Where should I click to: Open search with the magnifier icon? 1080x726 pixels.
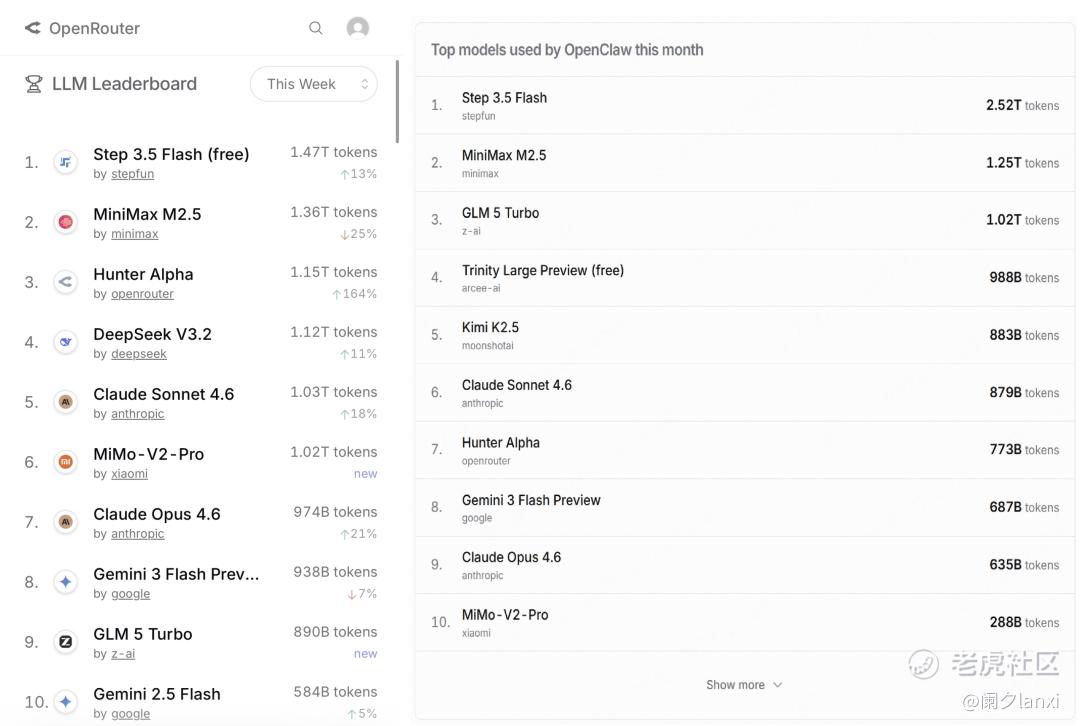tap(316, 28)
